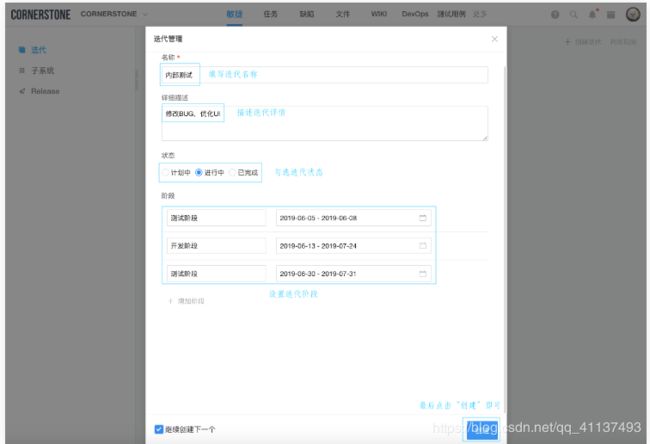Switch to the 任务 tab
This screenshot has height=444, width=650.
pos(270,14)
